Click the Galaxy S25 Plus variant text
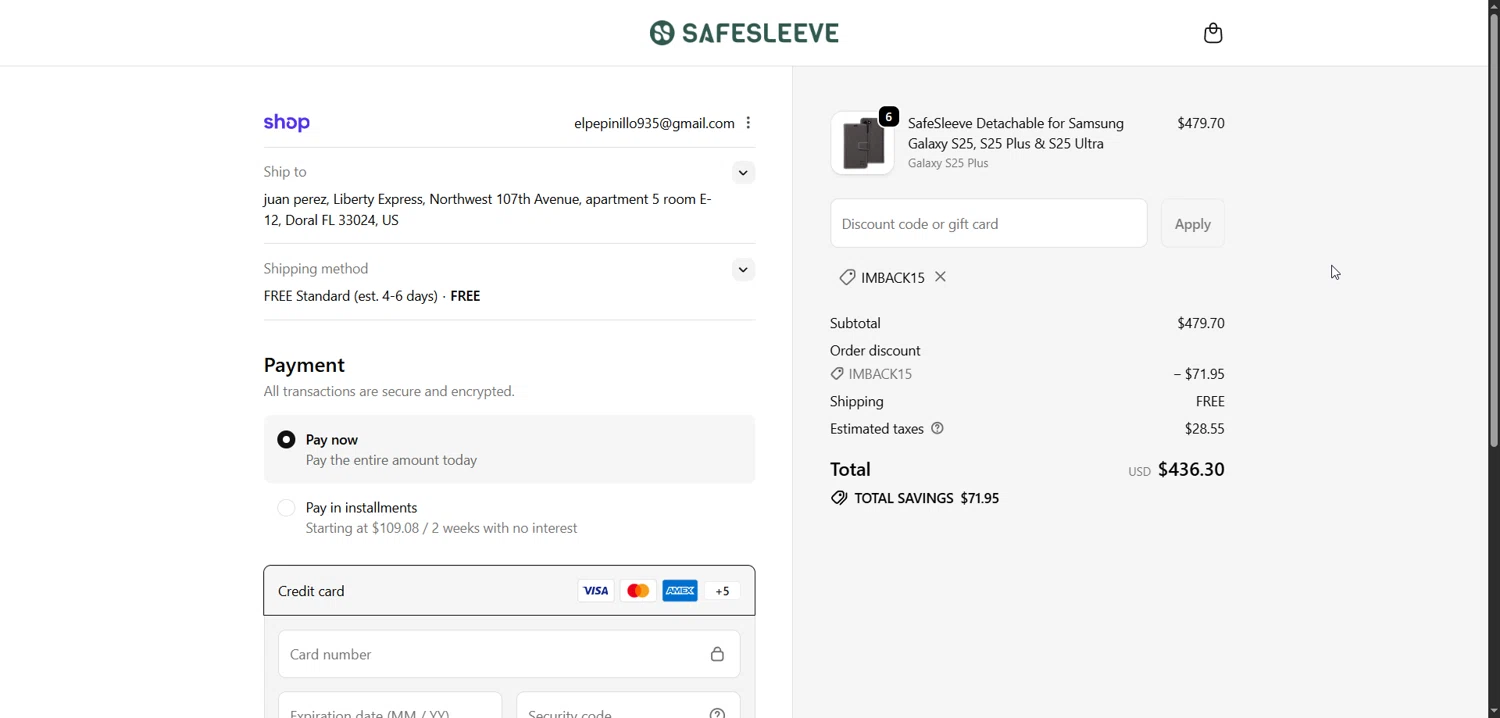This screenshot has width=1500, height=718. 948,164
